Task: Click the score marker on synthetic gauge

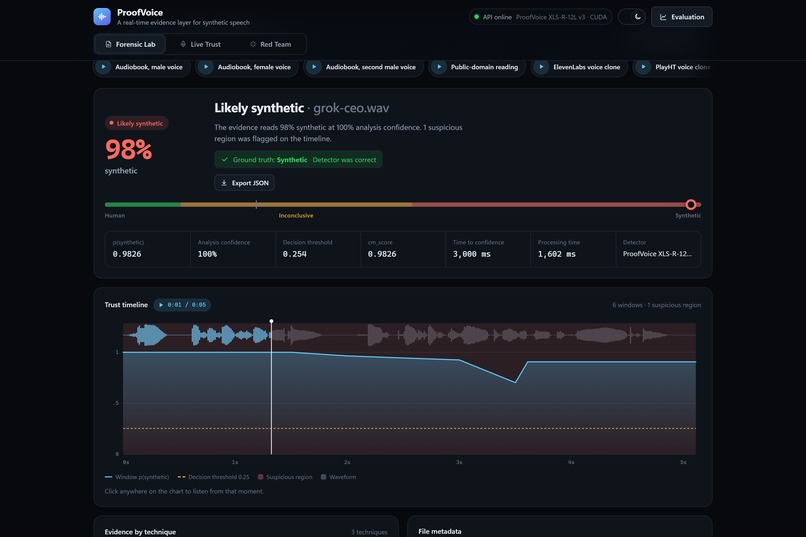Action: click(691, 205)
